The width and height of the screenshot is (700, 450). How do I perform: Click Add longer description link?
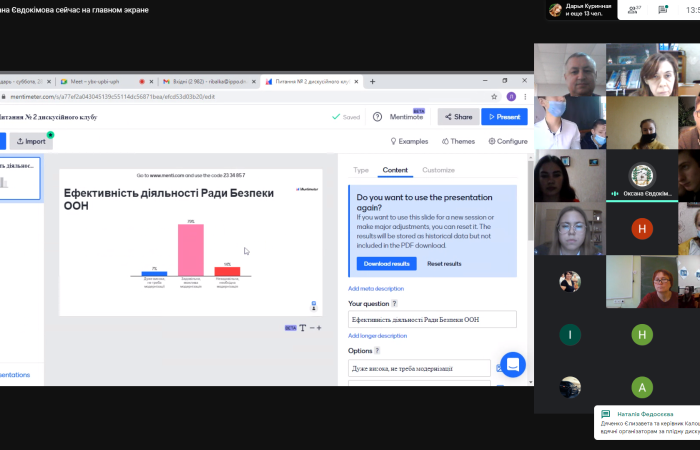click(377, 336)
